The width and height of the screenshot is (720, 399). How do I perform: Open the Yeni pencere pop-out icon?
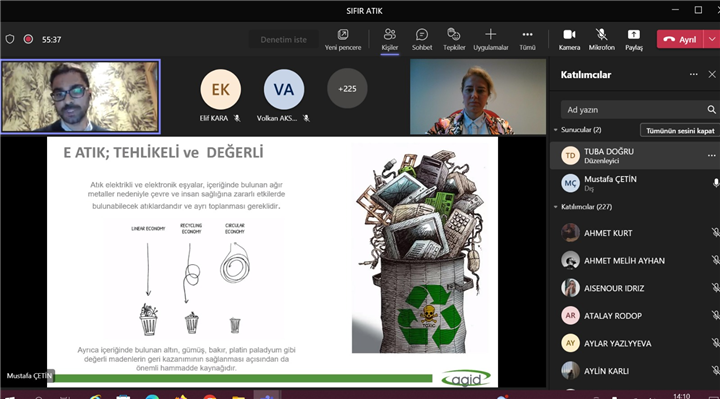[343, 39]
